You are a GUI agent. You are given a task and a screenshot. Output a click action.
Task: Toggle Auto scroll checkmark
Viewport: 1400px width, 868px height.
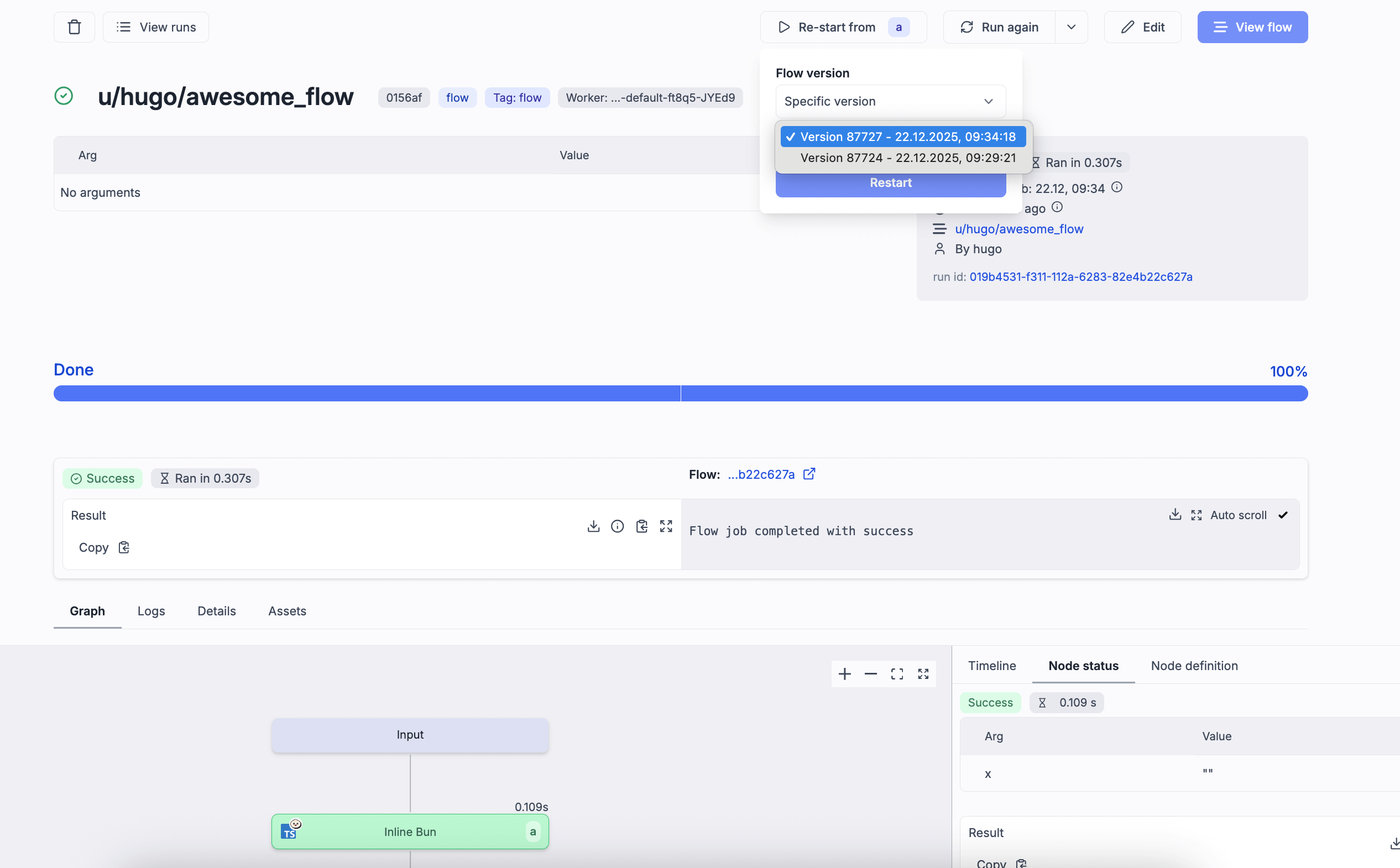(x=1282, y=515)
